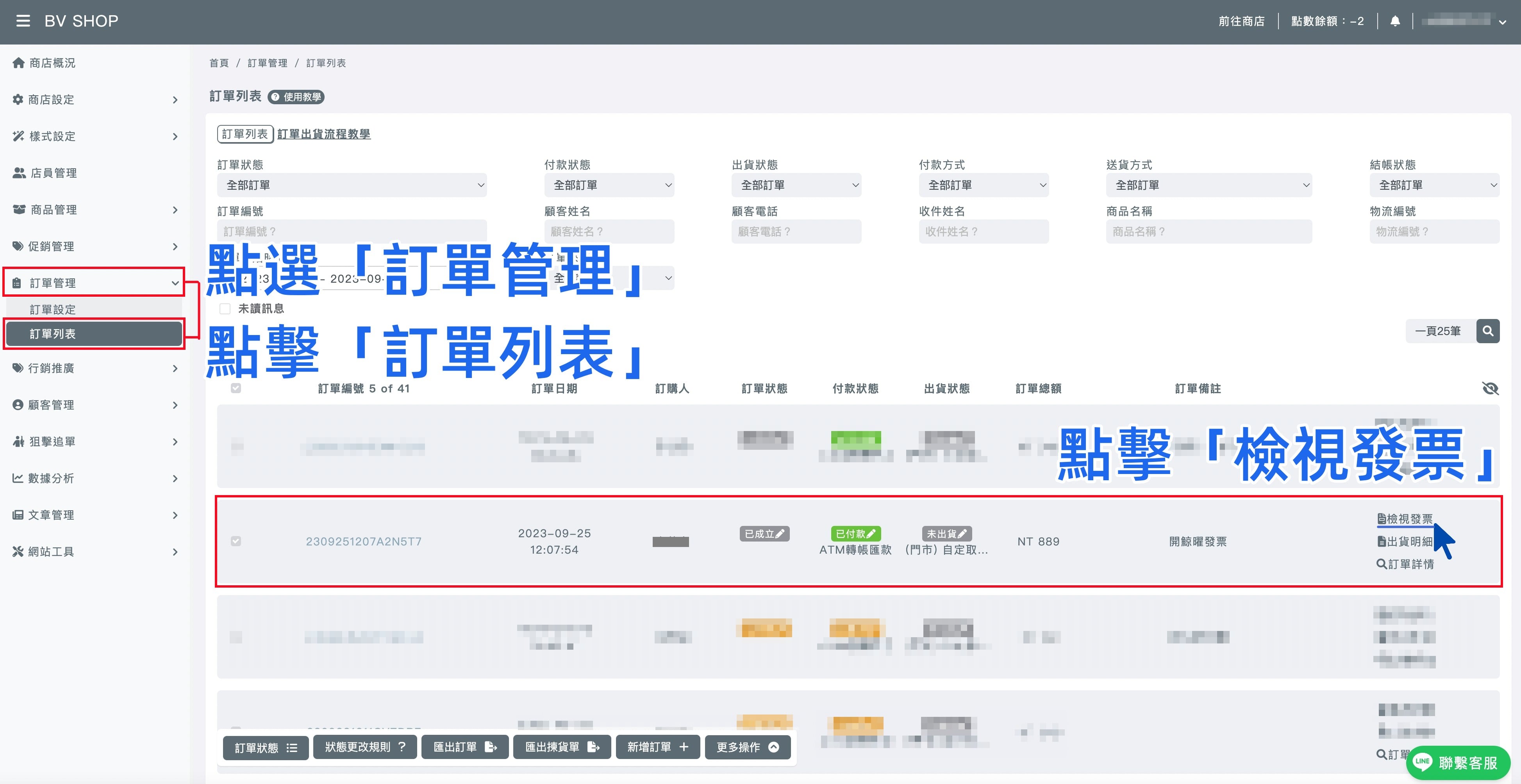Image resolution: width=1521 pixels, height=784 pixels.
Task: Open the 付款狀態 filter dropdown
Action: pos(609,185)
